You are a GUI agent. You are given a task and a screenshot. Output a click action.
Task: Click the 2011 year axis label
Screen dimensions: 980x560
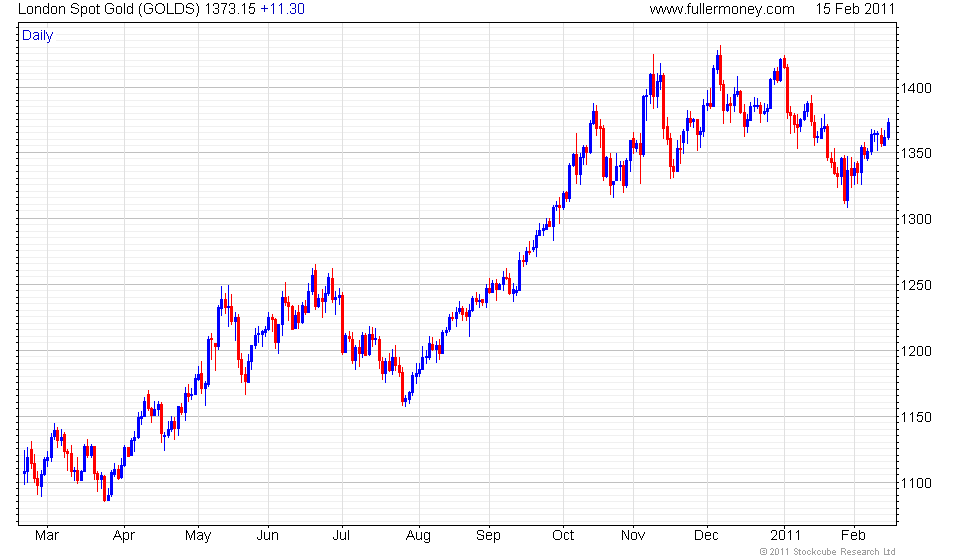tap(785, 536)
